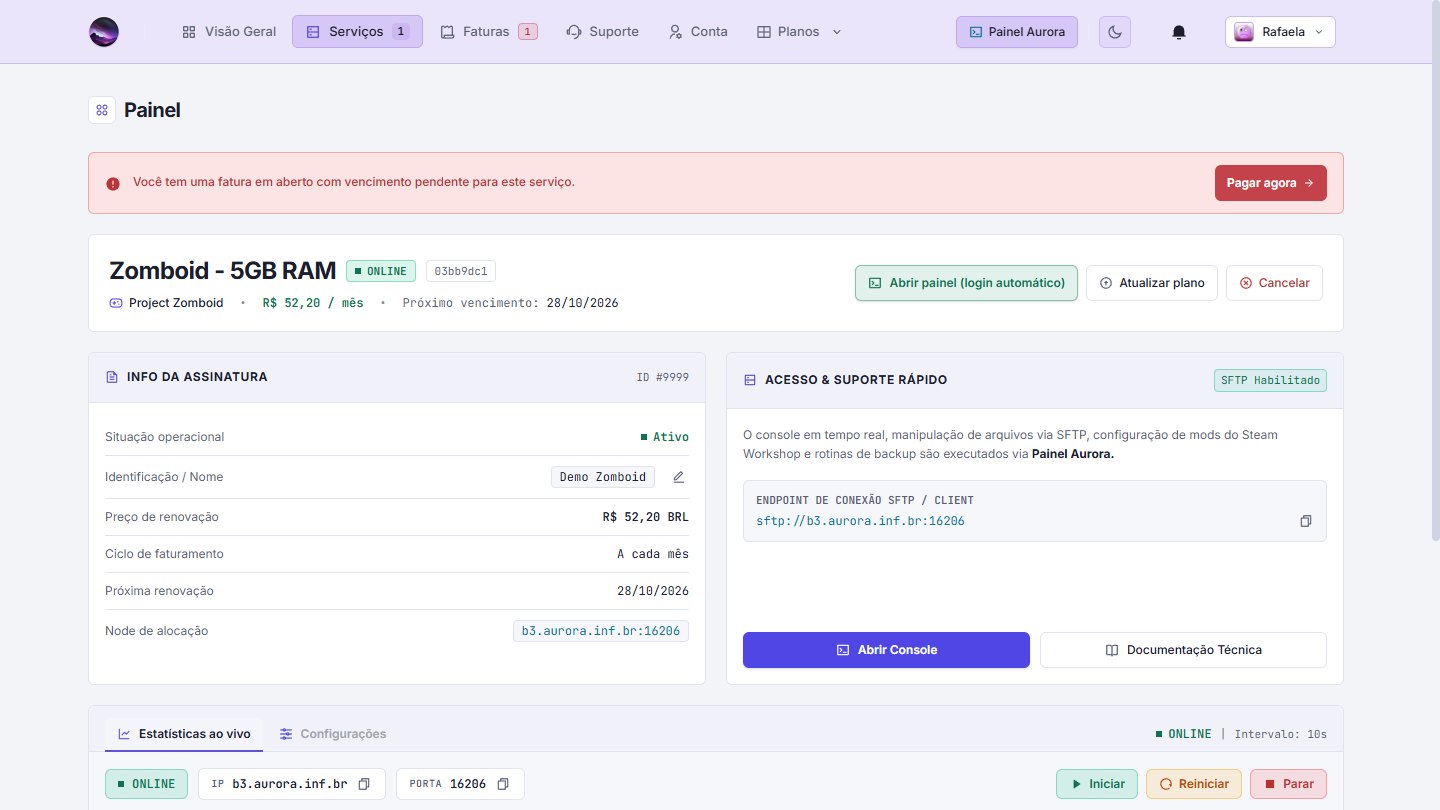Screen dimensions: 1440x810
Task: Click Pagar agora on the invoice alert
Action: pyautogui.click(x=1270, y=183)
